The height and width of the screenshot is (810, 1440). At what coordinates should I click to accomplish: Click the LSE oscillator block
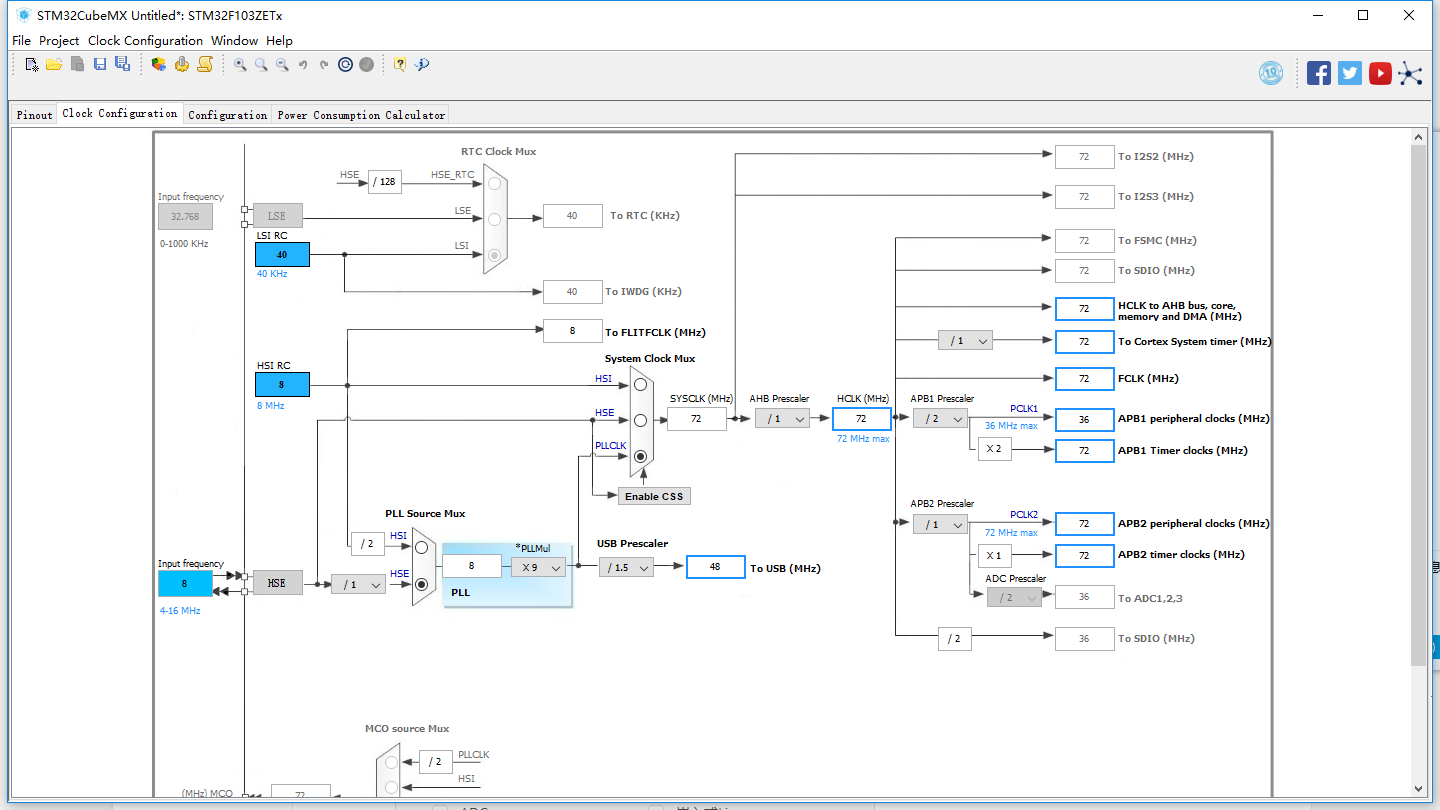[277, 215]
